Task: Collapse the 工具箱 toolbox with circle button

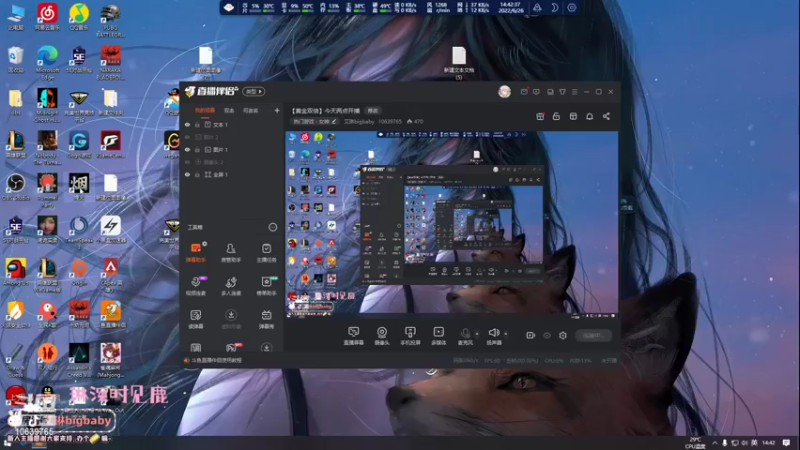Action: pyautogui.click(x=273, y=227)
